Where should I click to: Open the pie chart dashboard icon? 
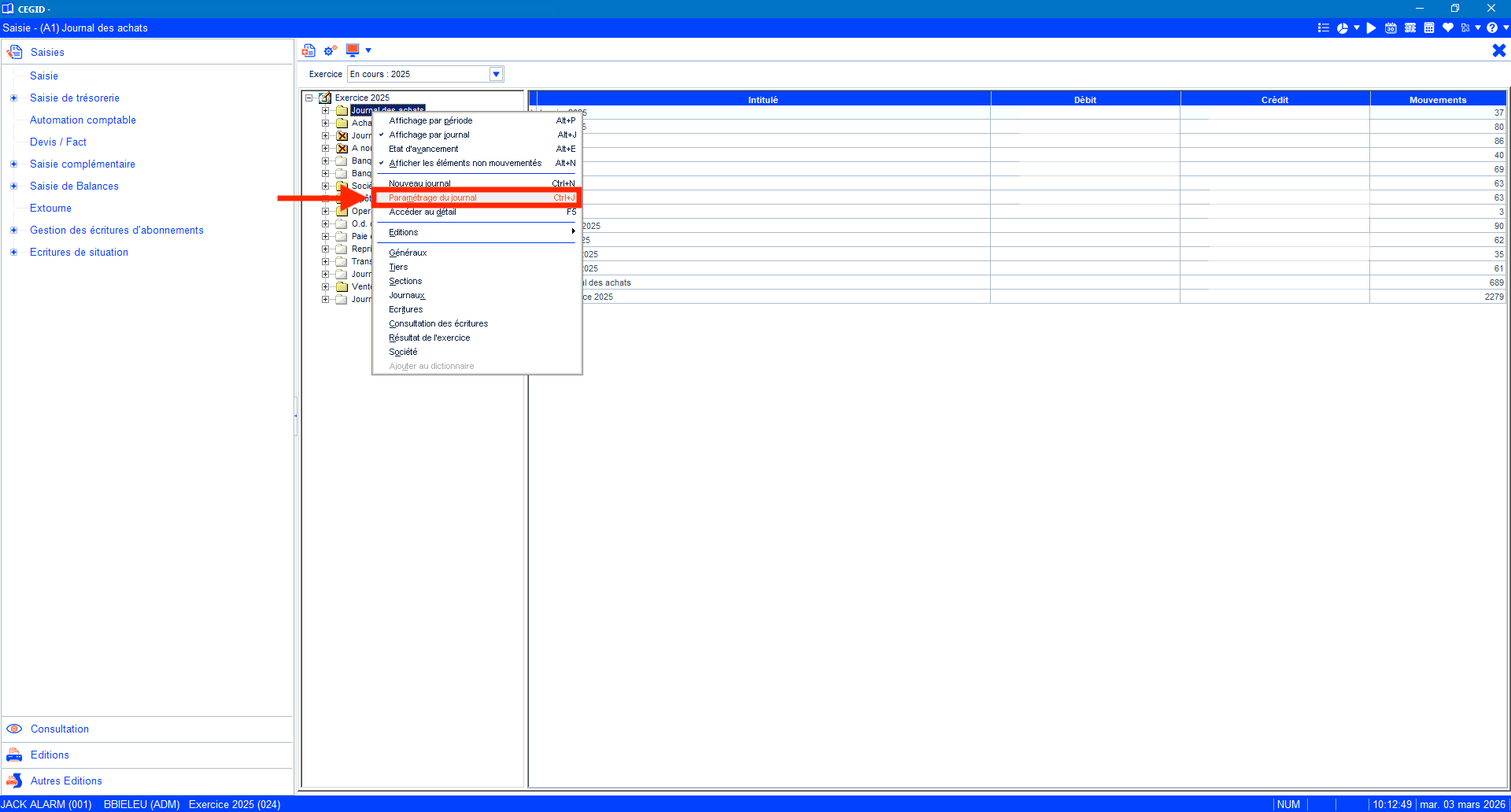[1343, 28]
